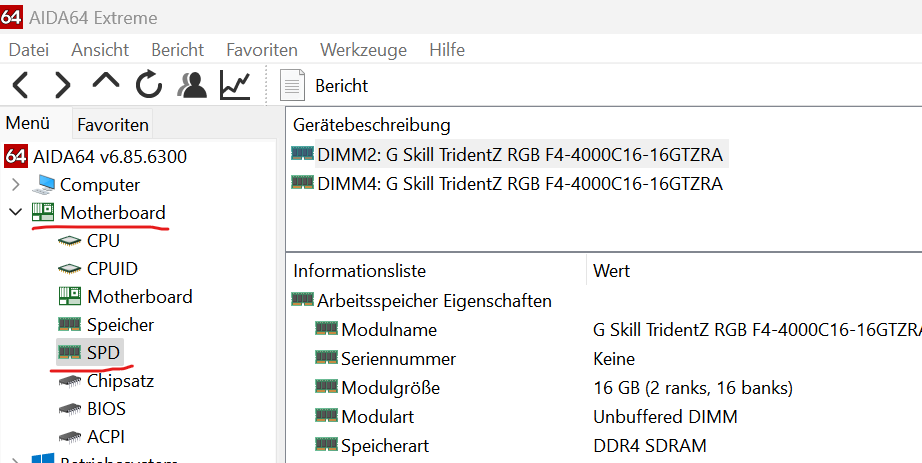Click the Wert column header
The width and height of the screenshot is (922, 463).
[612, 271]
